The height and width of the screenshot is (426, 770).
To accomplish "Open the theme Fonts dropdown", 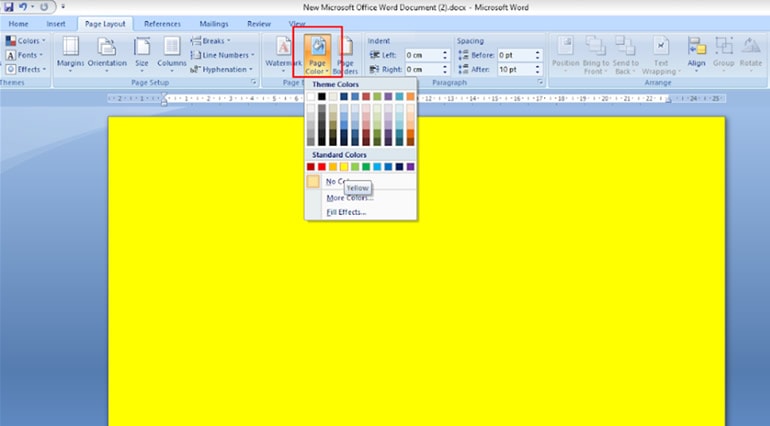I will click(x=24, y=55).
